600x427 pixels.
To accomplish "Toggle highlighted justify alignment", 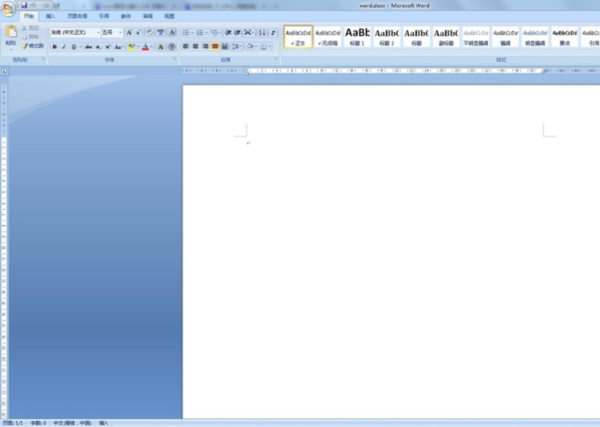I will [215, 46].
